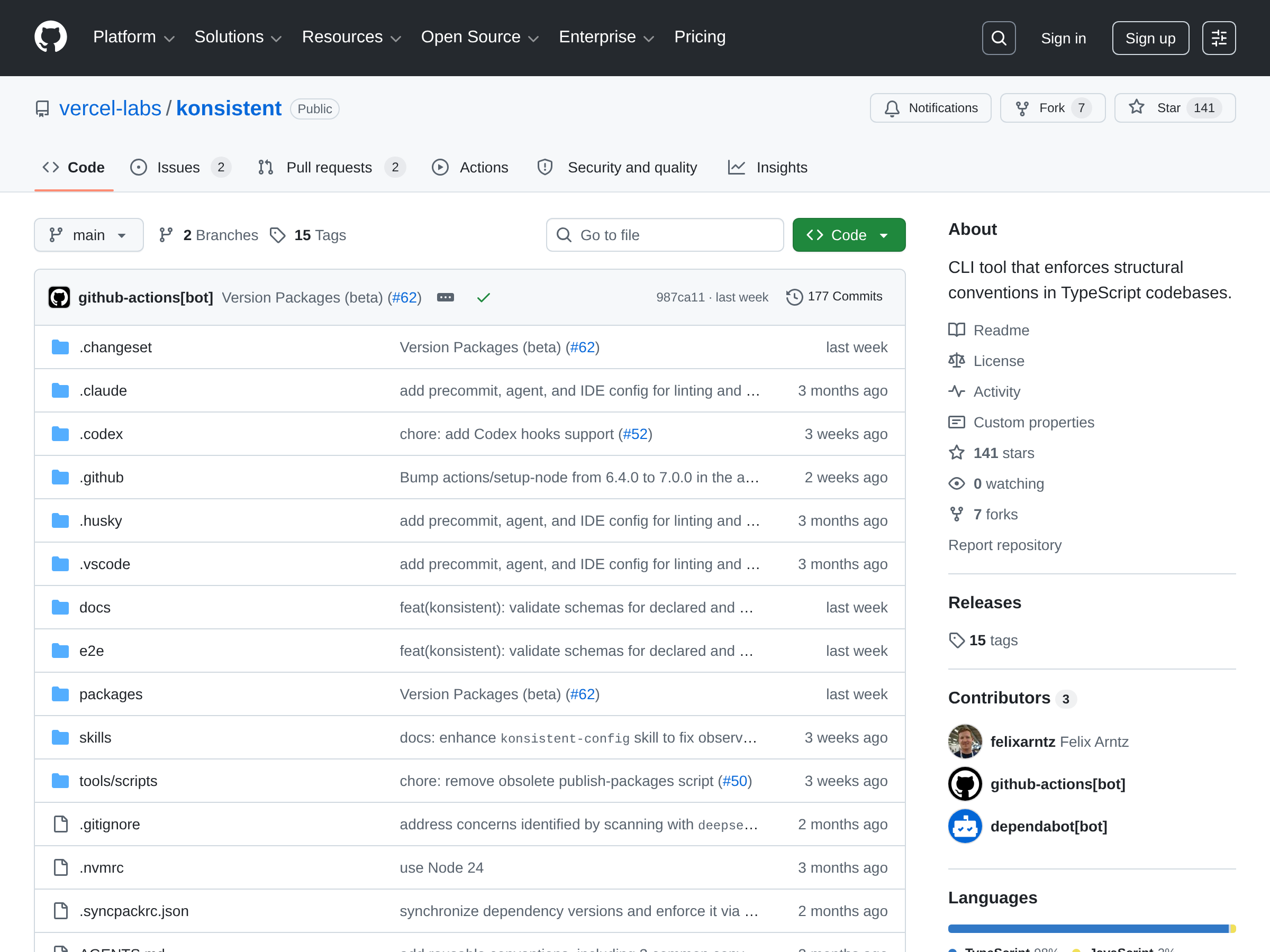The image size is (1270, 952).
Task: Open the 987ca11 commit hash link
Action: click(681, 297)
